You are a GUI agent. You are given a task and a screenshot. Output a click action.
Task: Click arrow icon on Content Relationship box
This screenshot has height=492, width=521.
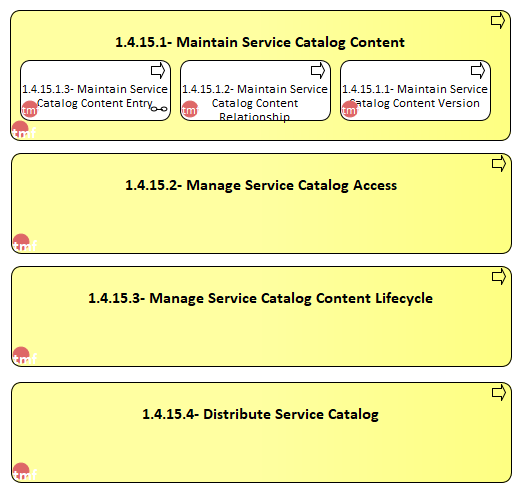coord(318,71)
